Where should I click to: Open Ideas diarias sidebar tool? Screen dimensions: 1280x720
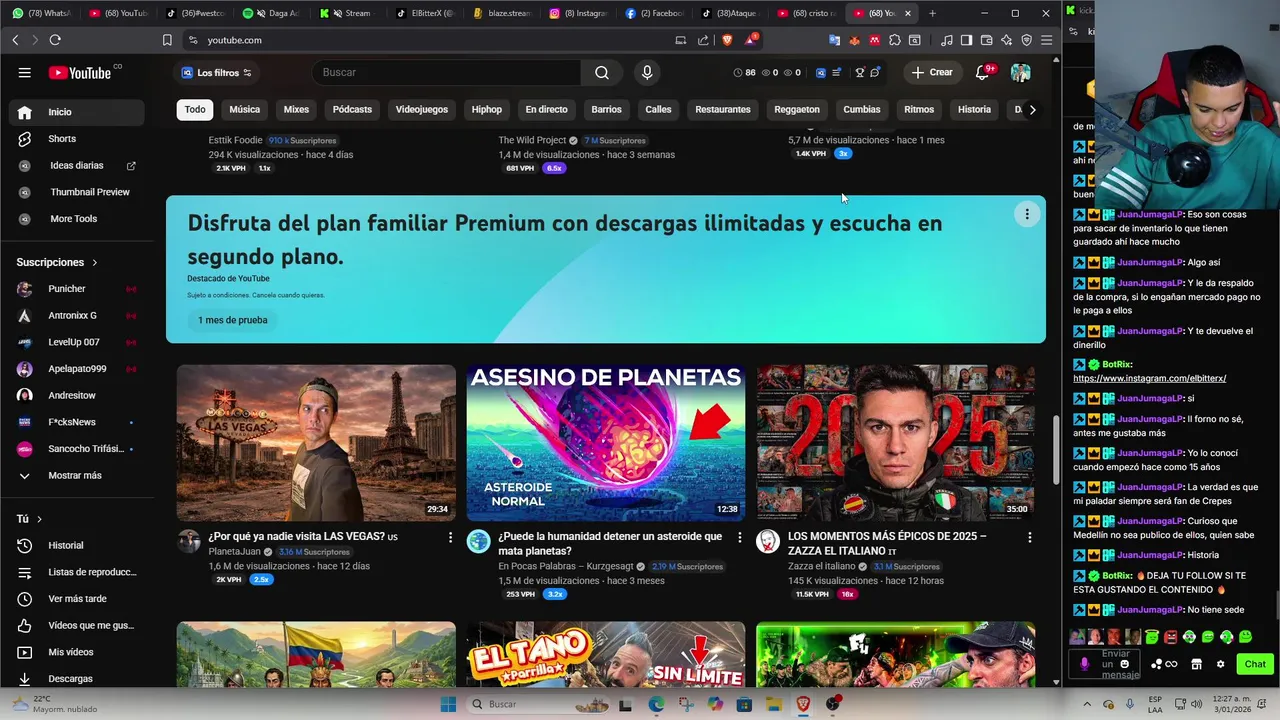tap(76, 165)
